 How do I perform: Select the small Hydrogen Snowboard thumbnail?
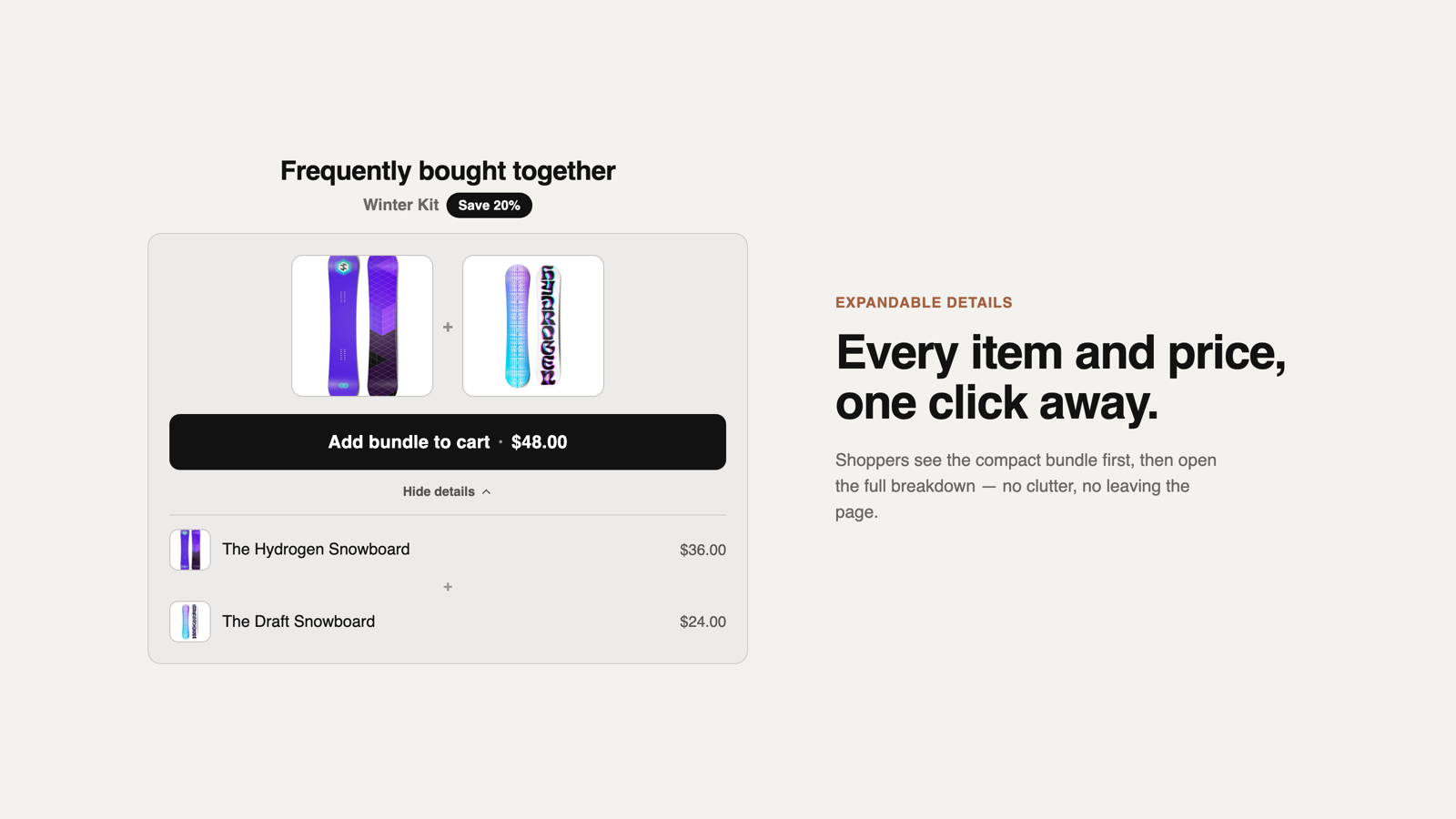tap(190, 550)
